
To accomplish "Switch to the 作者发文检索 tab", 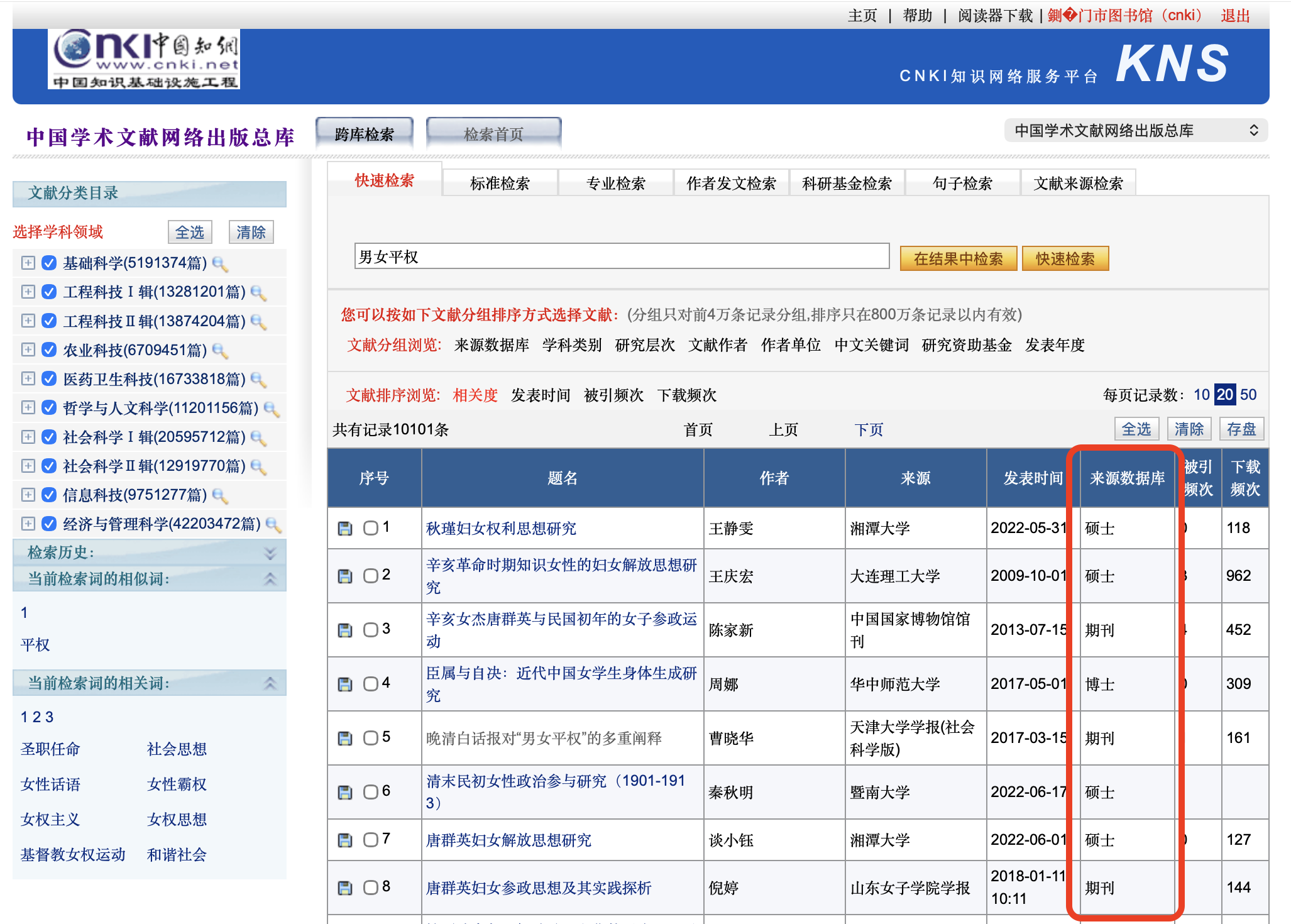I will (732, 184).
